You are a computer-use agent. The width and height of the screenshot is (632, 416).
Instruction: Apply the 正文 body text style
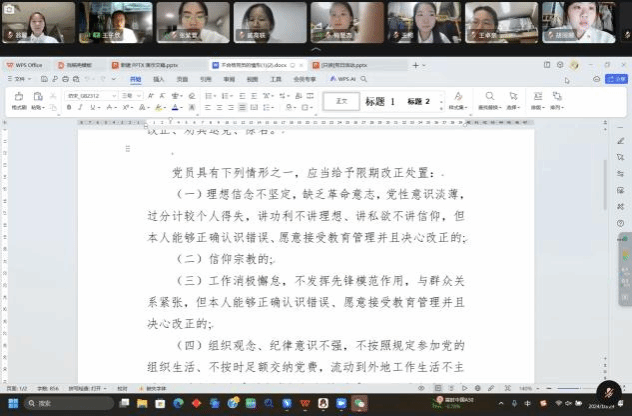[x=341, y=101]
